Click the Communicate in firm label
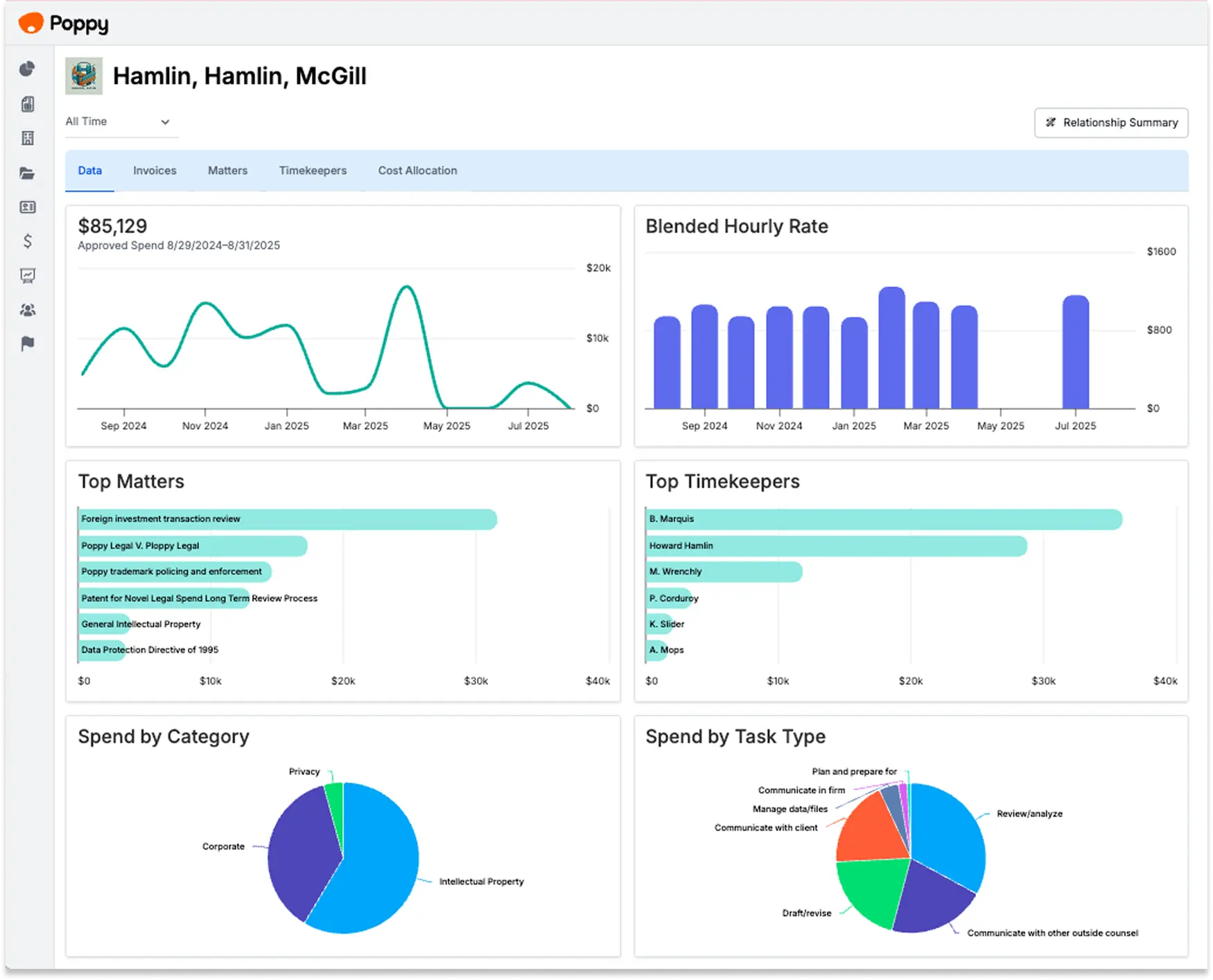Viewport: 1213px width, 980px height. pos(801,790)
